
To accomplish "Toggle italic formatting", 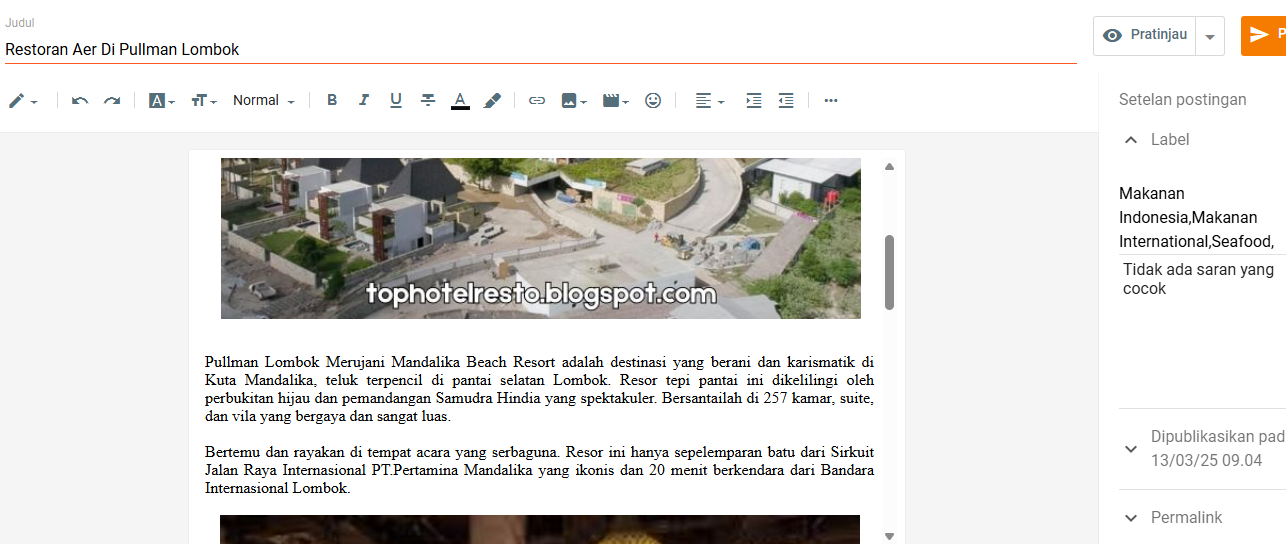I will pyautogui.click(x=364, y=101).
